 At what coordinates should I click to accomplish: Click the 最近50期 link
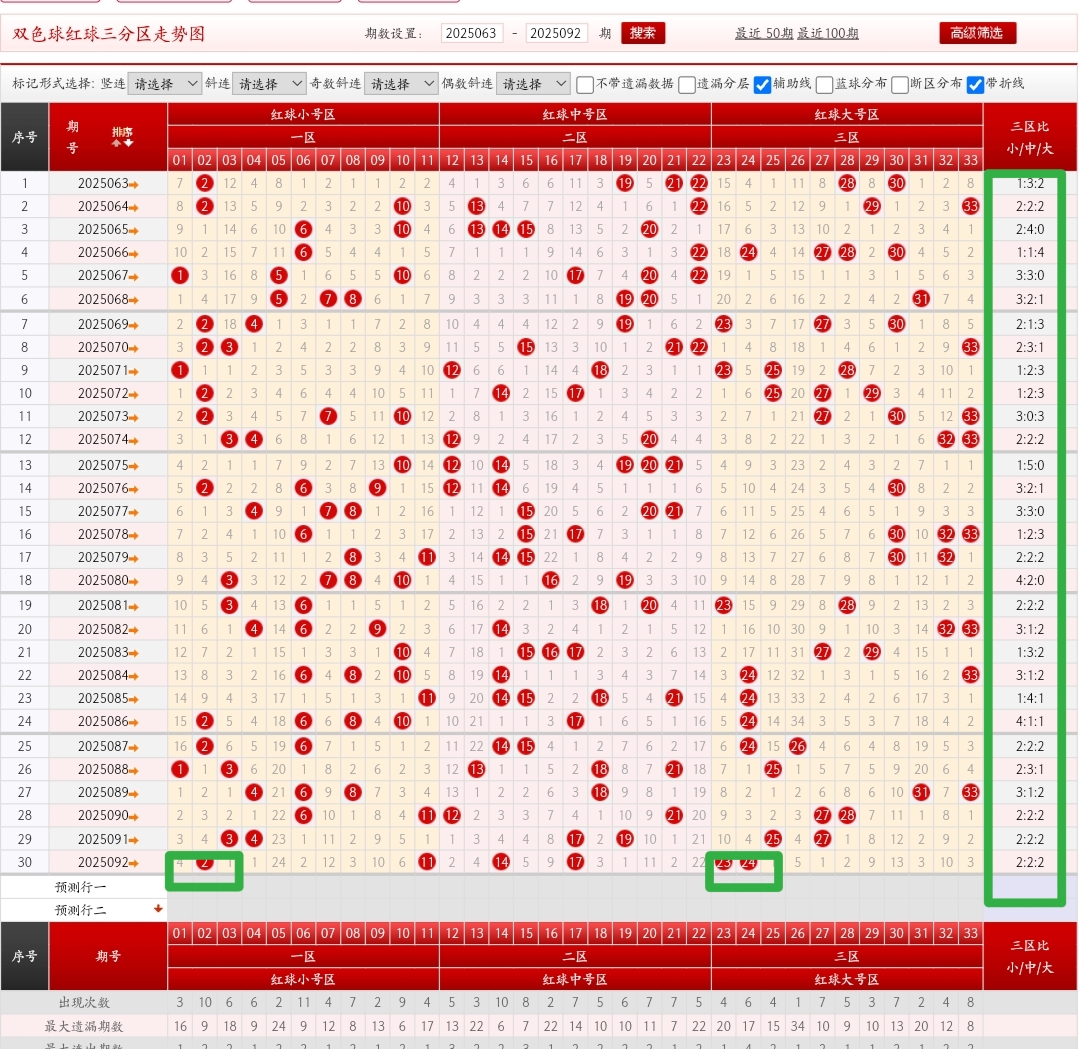pyautogui.click(x=764, y=33)
